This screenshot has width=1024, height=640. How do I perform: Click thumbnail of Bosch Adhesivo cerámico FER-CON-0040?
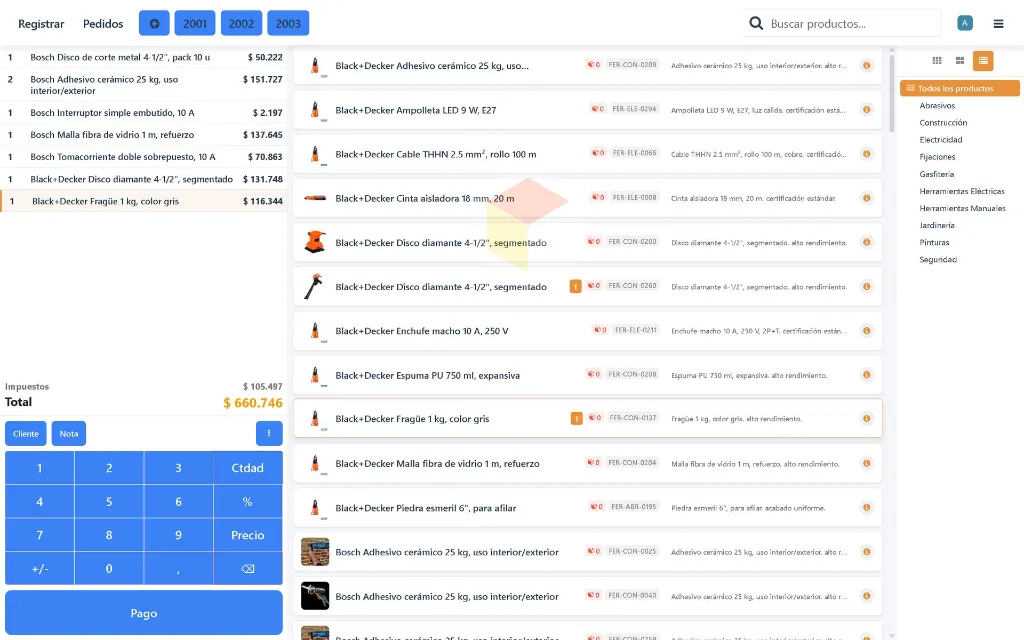click(315, 596)
